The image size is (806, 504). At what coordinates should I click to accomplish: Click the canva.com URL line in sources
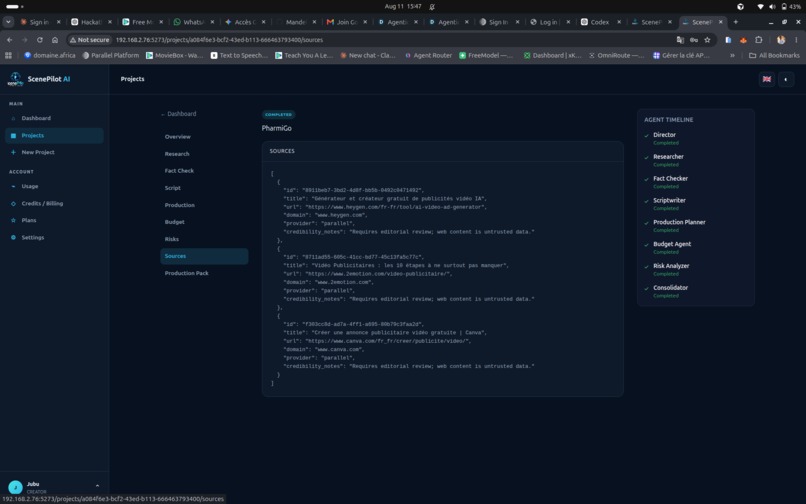(378, 341)
